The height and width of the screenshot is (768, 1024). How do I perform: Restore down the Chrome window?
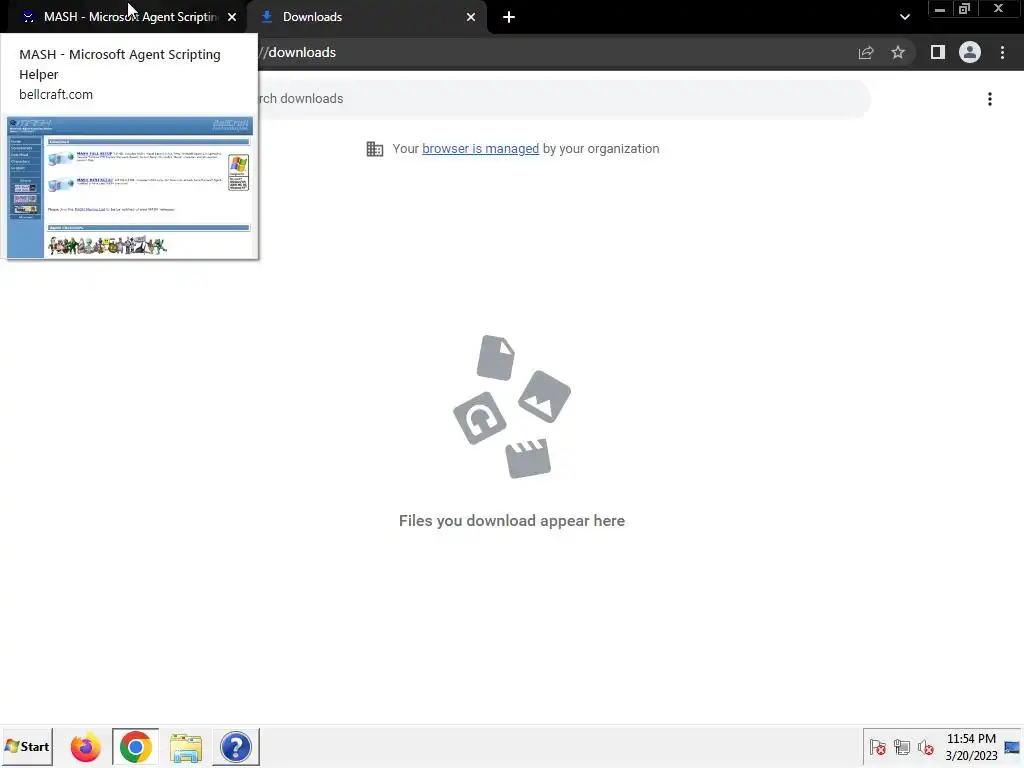point(964,9)
